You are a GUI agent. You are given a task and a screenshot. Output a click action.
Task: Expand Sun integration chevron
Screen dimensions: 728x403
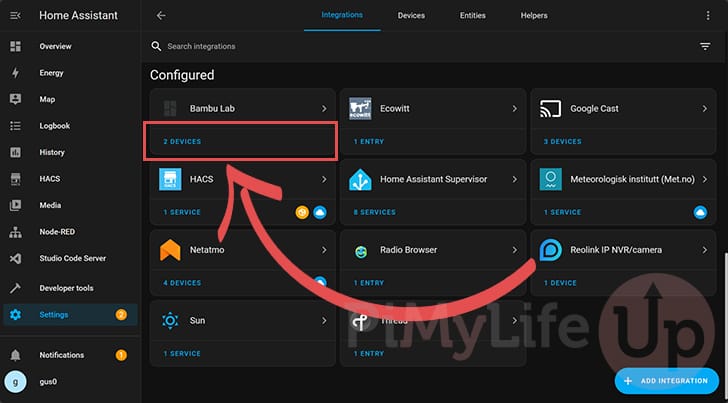coord(324,320)
